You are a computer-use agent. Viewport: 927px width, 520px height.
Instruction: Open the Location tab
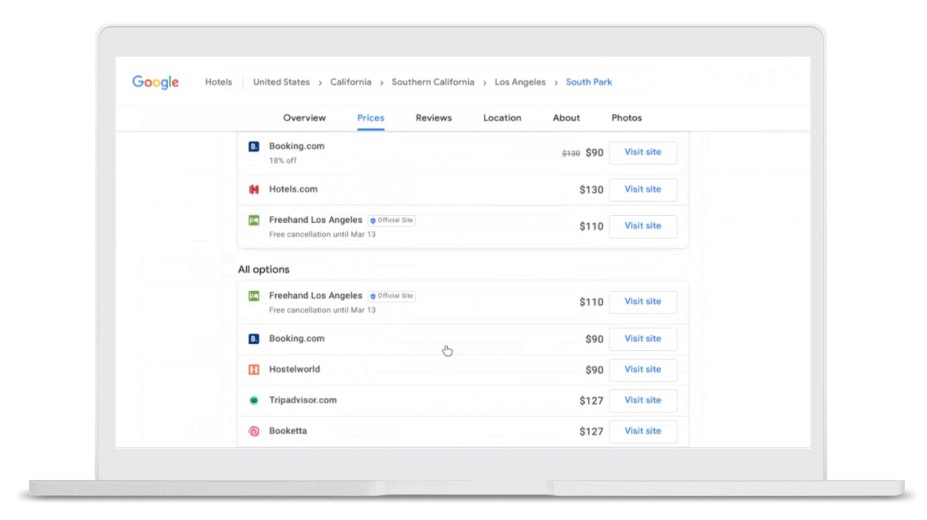click(502, 118)
